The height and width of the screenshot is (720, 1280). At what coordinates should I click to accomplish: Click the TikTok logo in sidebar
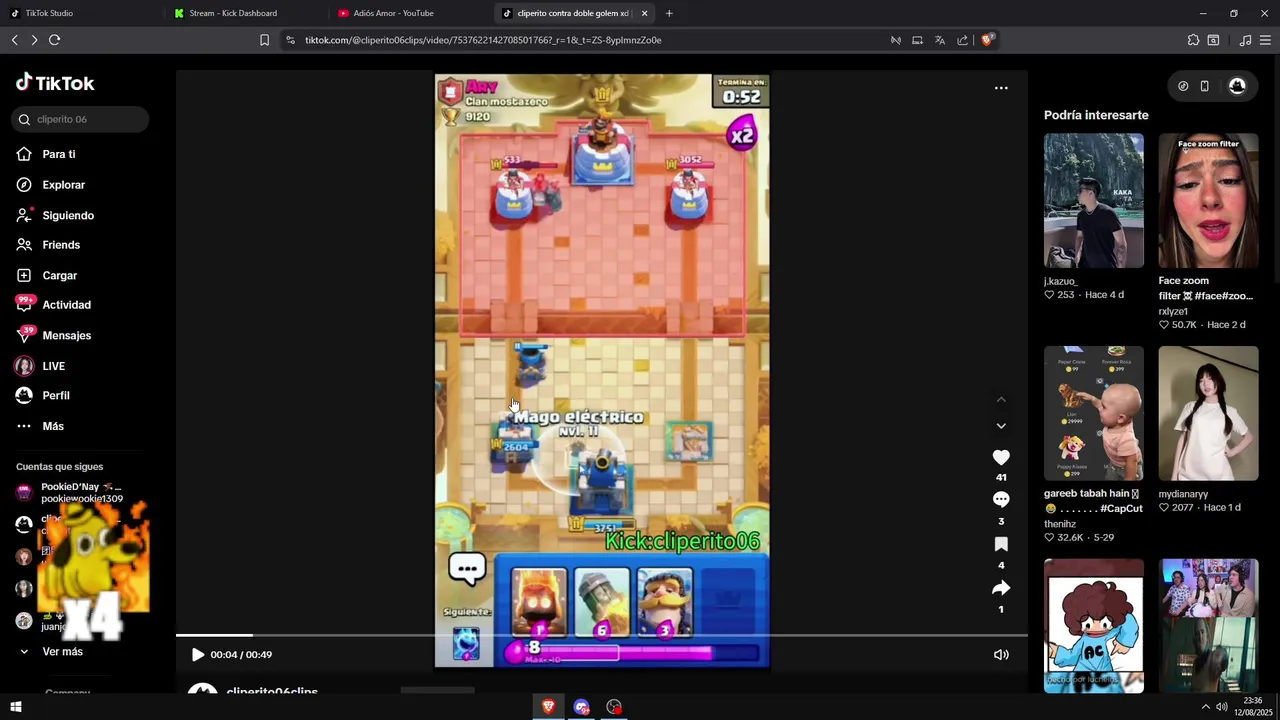(55, 83)
